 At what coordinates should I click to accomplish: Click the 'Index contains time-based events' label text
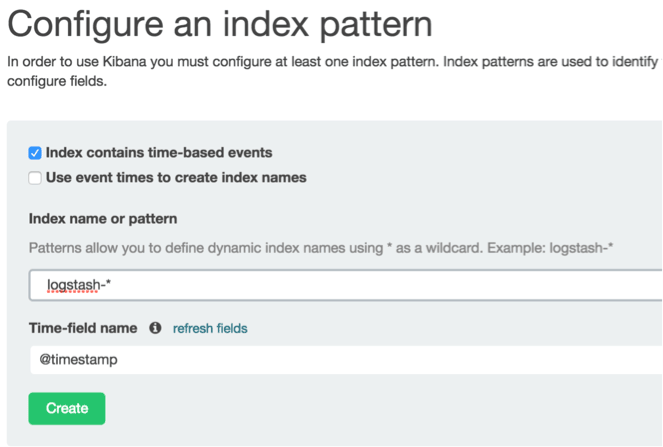coord(159,153)
